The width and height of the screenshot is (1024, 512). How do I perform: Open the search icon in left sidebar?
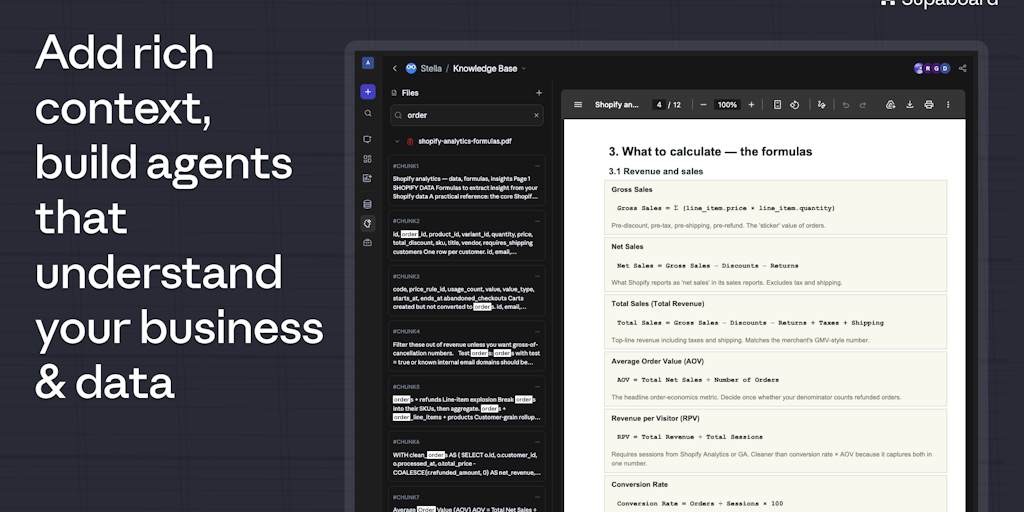point(368,113)
